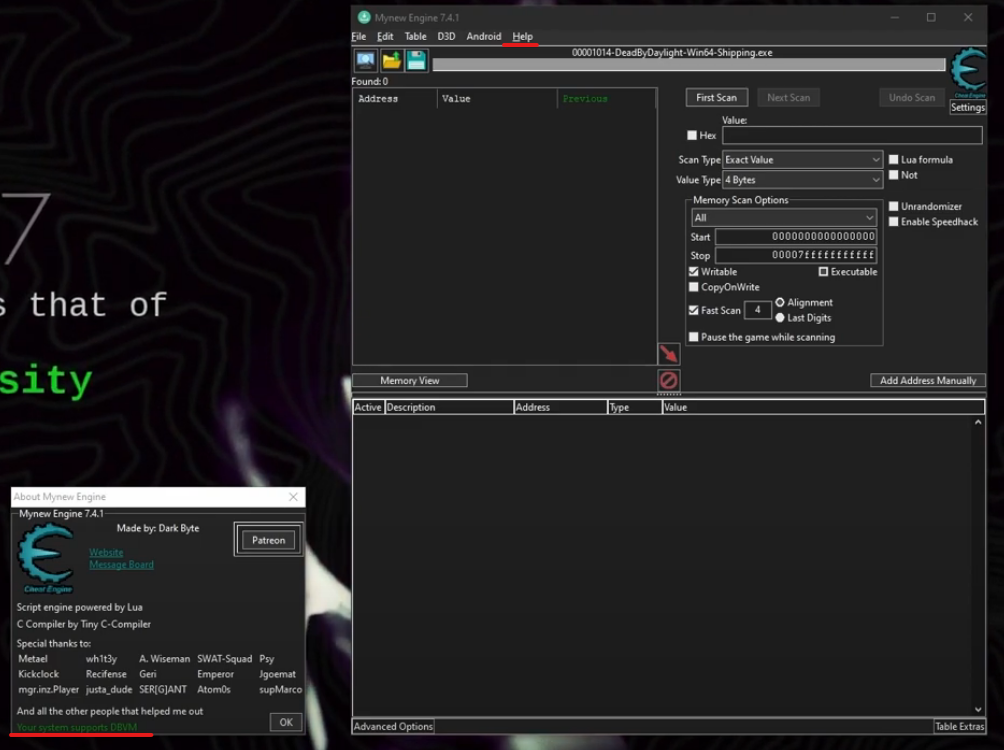Toggle the Executable checkbox
1004x750 pixels.
point(823,272)
